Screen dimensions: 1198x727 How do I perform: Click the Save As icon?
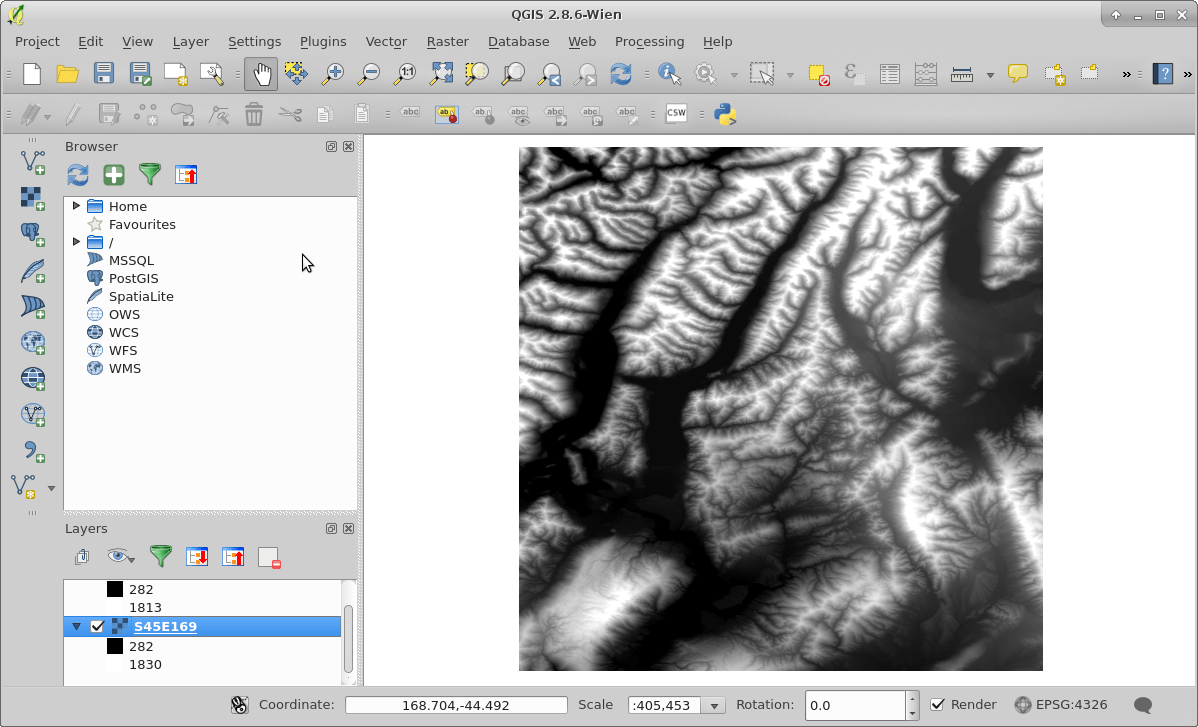pos(140,74)
